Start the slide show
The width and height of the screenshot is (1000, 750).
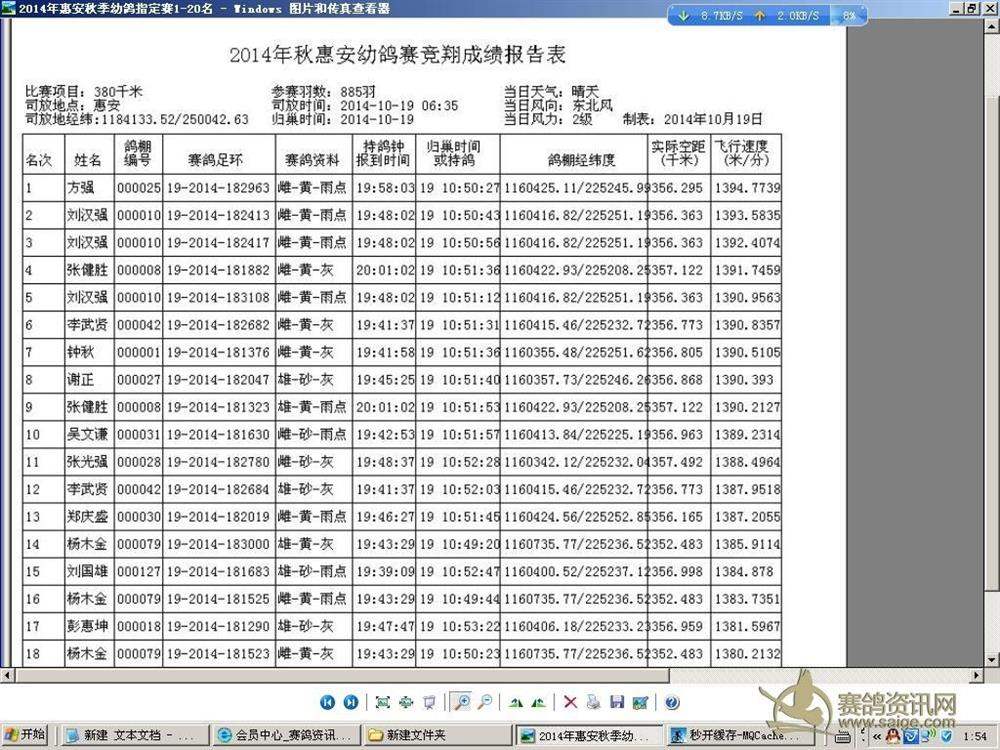429,702
